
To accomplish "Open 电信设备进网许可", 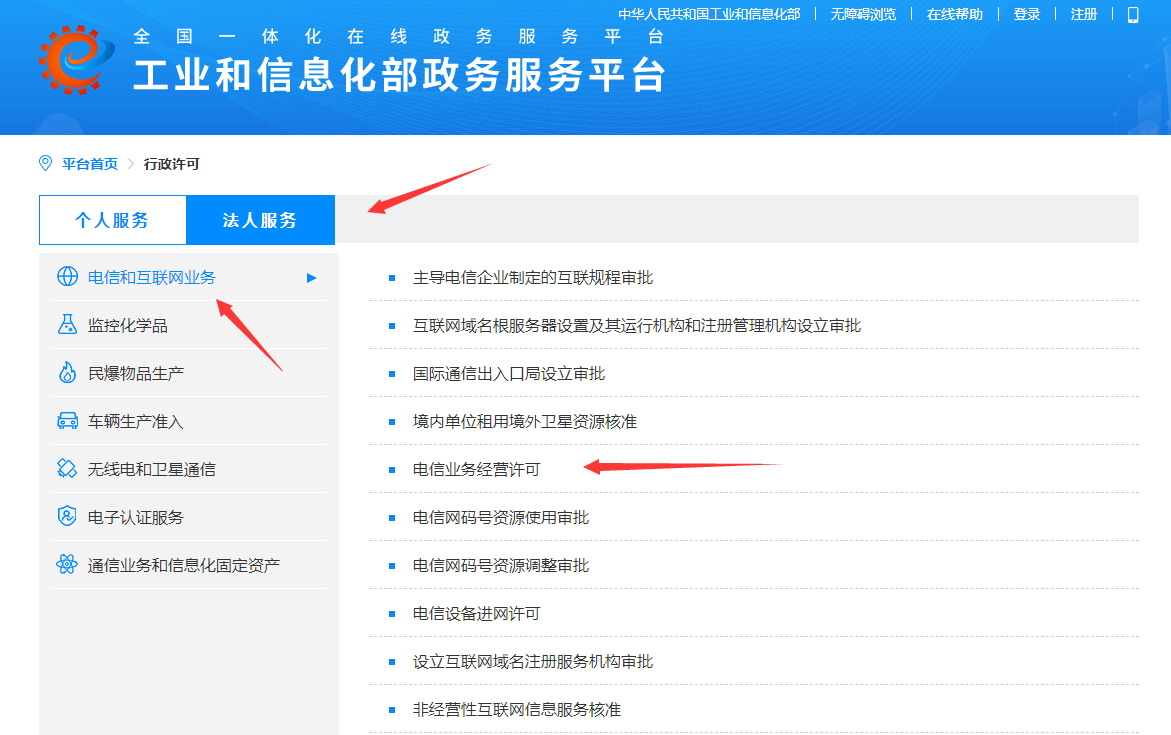I will (x=476, y=613).
